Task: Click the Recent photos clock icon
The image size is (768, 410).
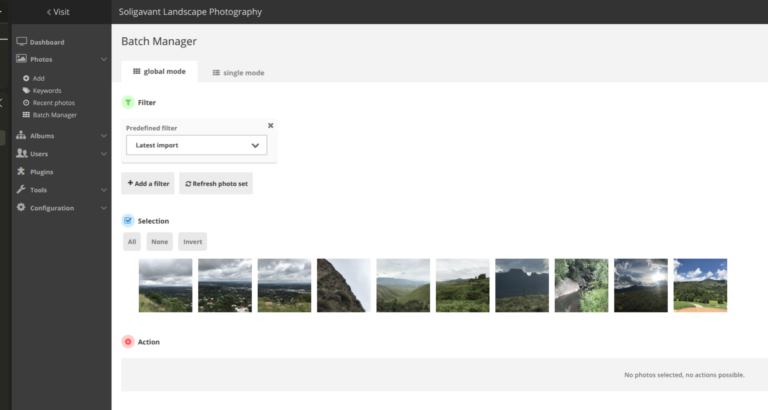Action: click(26, 102)
